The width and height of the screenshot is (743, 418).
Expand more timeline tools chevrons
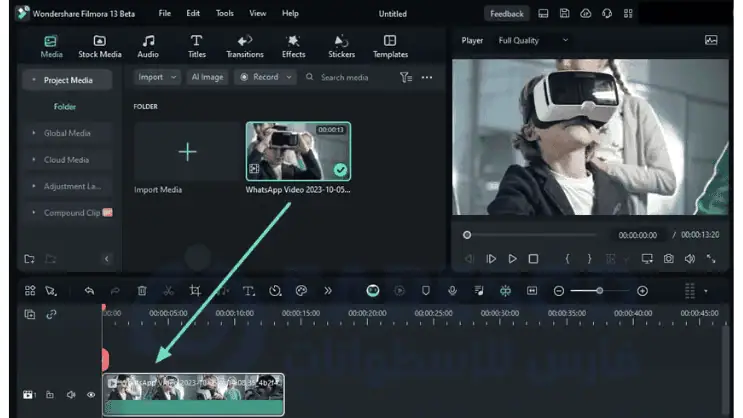(328, 291)
